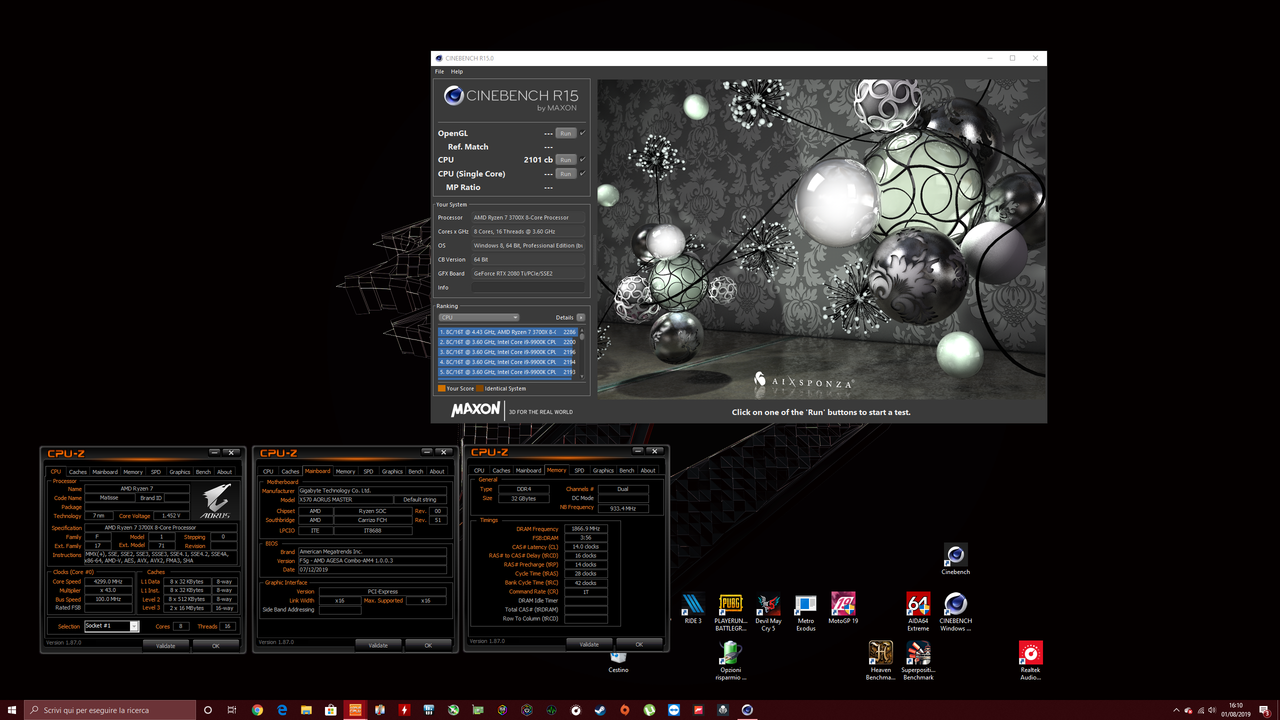Select ranking row 5 scoring 2193

click(507, 372)
